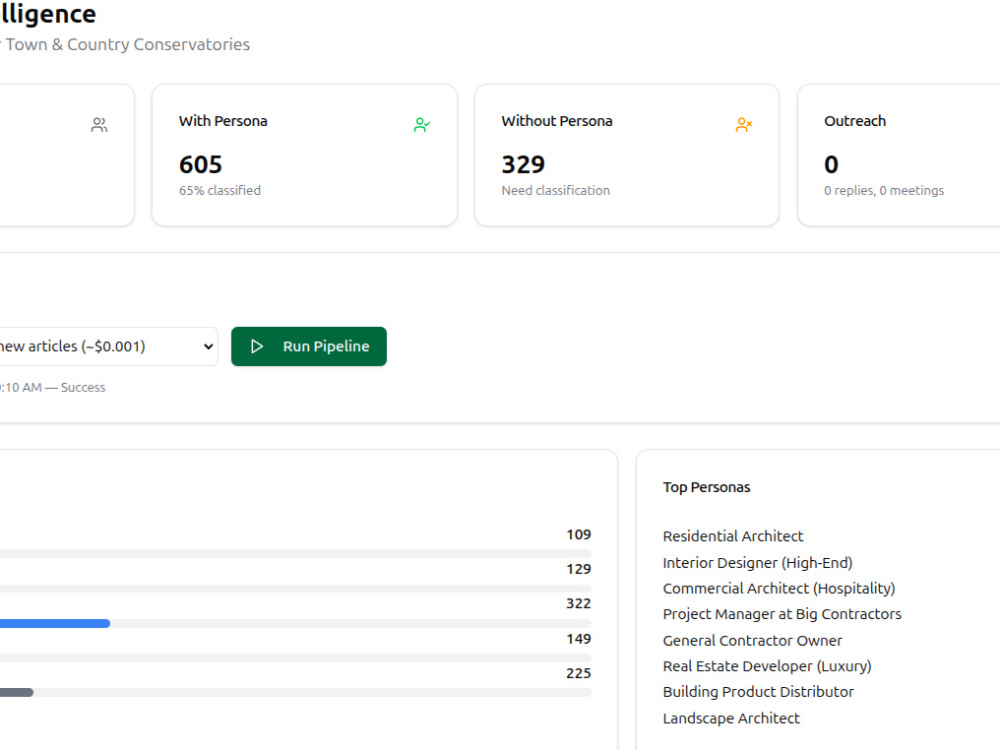This screenshot has height=750, width=1000.
Task: Select Project Manager at Big Contractors
Action: (x=782, y=614)
